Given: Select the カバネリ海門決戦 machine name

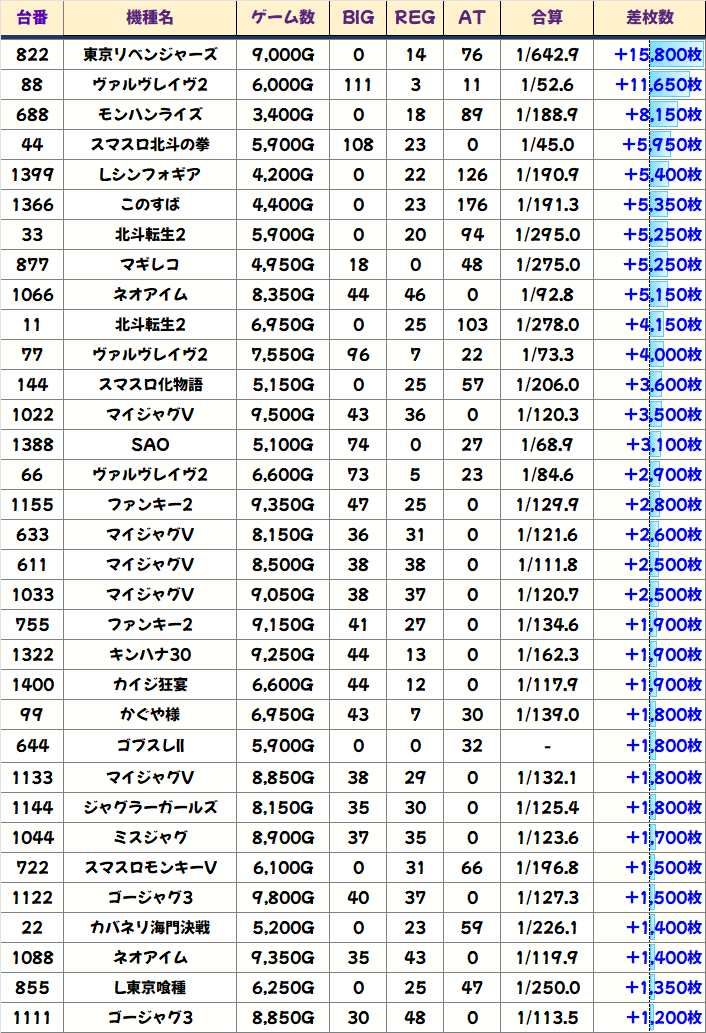Looking at the screenshot, I should click(x=150, y=928).
